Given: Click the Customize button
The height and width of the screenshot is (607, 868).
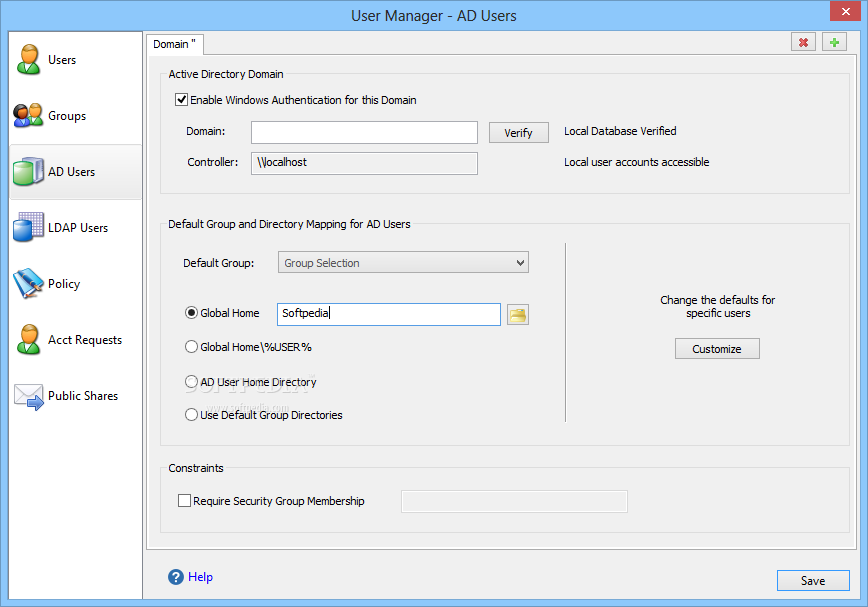Looking at the screenshot, I should tap(717, 349).
